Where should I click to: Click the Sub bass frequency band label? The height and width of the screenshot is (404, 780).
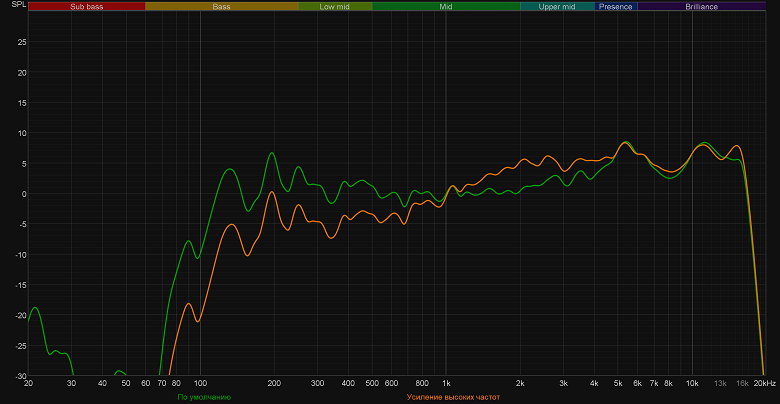[x=87, y=6]
